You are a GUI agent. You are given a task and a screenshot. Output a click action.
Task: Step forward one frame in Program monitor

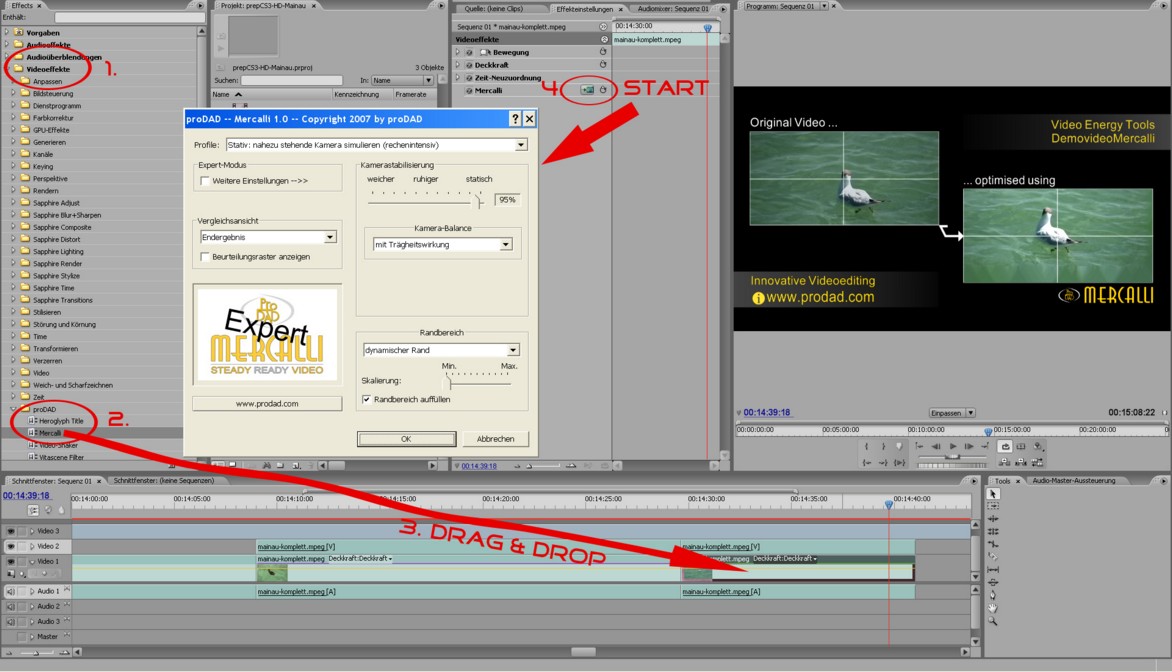pyautogui.click(x=969, y=446)
